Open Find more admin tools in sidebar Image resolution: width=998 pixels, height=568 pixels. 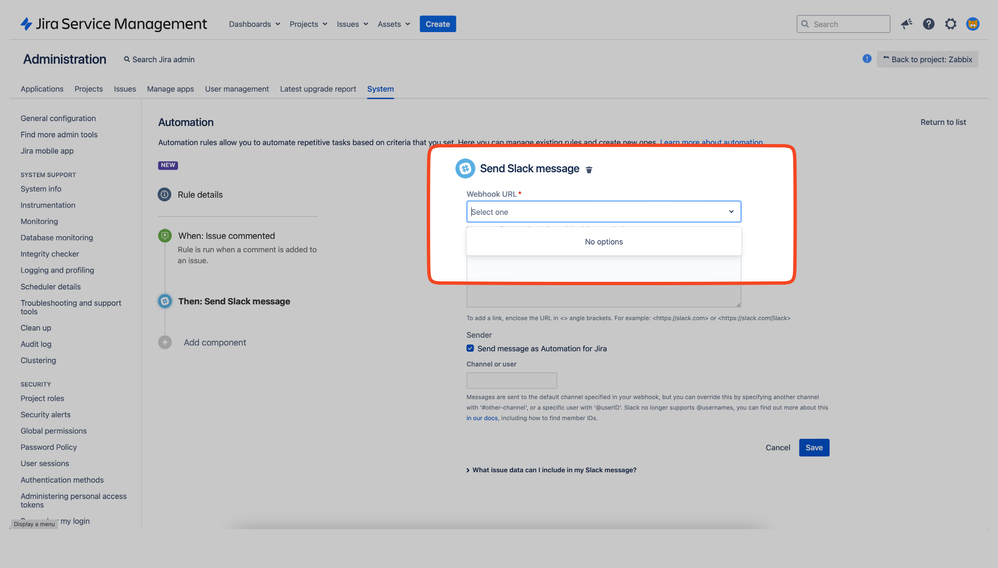(x=59, y=135)
